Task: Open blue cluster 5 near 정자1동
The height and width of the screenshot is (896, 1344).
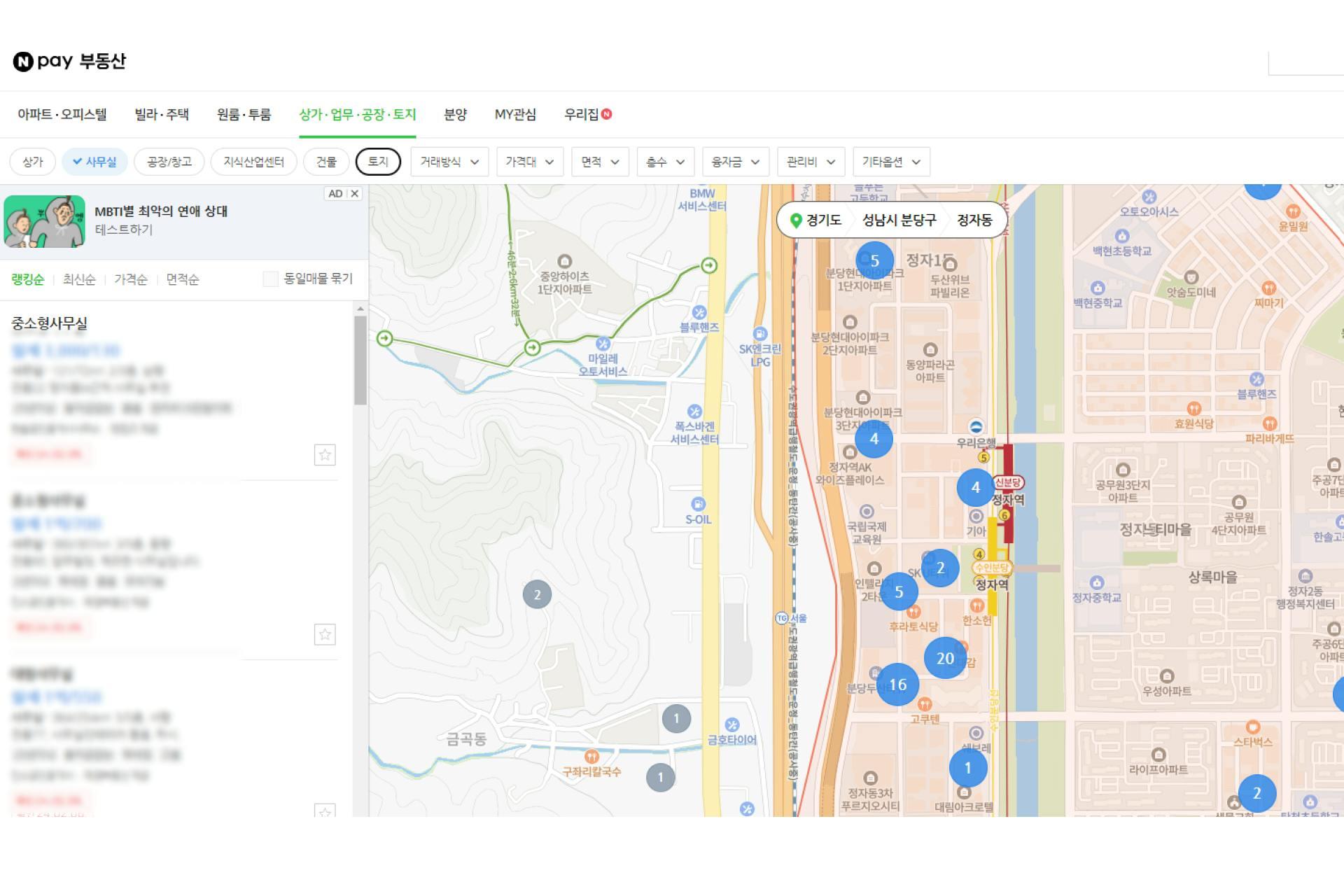Action: pyautogui.click(x=874, y=260)
